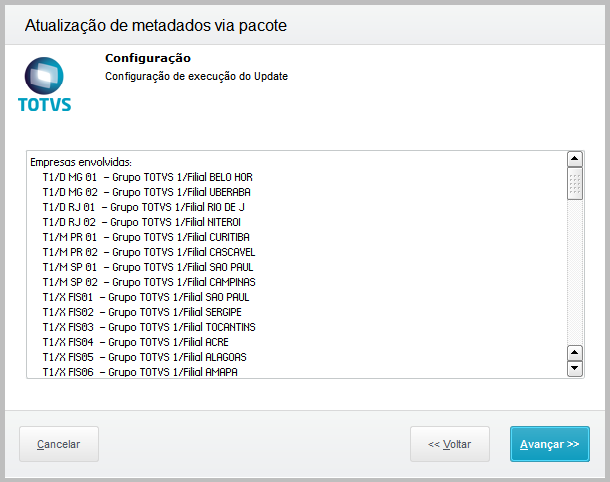Image resolution: width=610 pixels, height=482 pixels.
Task: Click the up arrow directly above the scroll-down arrow
Action: coord(574,353)
